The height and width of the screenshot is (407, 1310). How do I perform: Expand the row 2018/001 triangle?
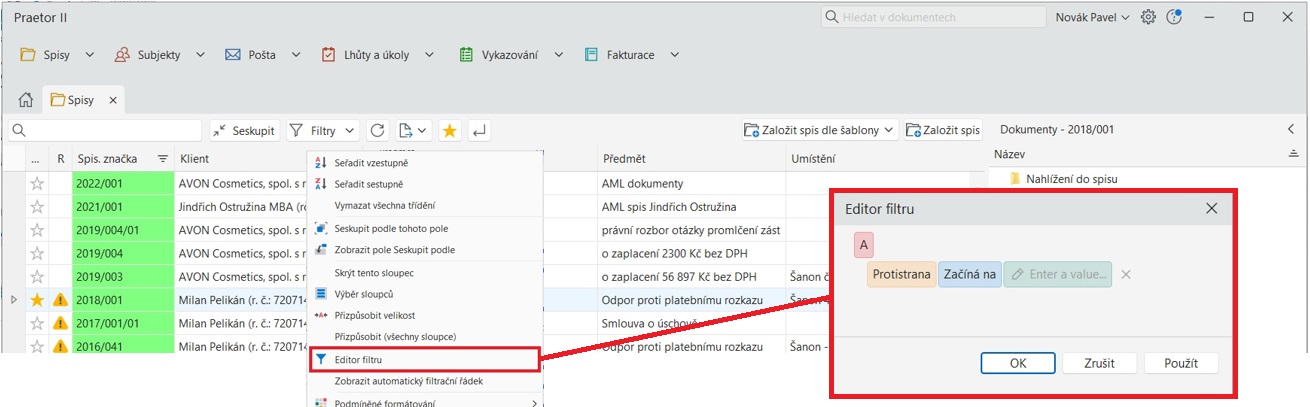pyautogui.click(x=14, y=299)
